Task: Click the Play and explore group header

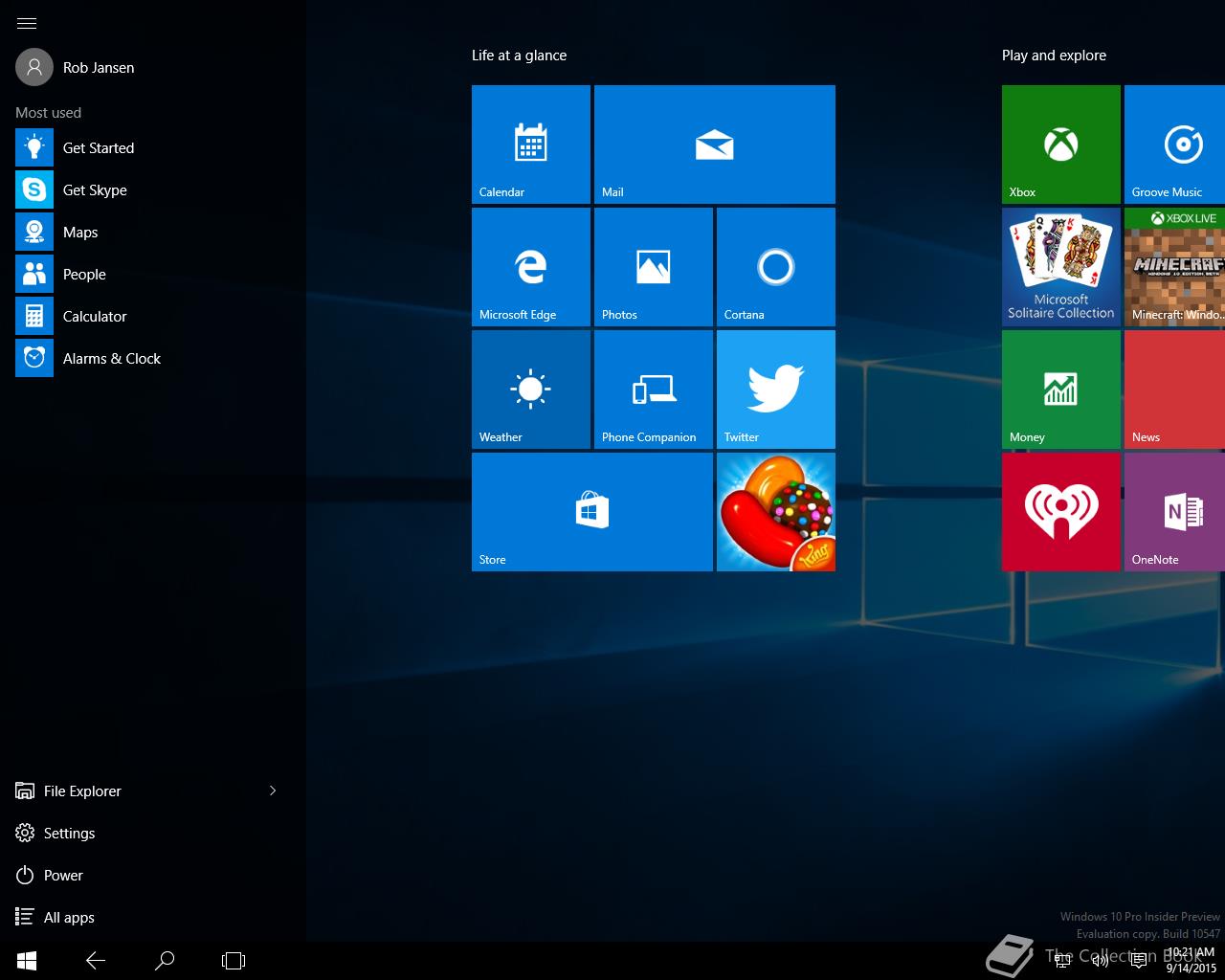Action: coord(1054,56)
